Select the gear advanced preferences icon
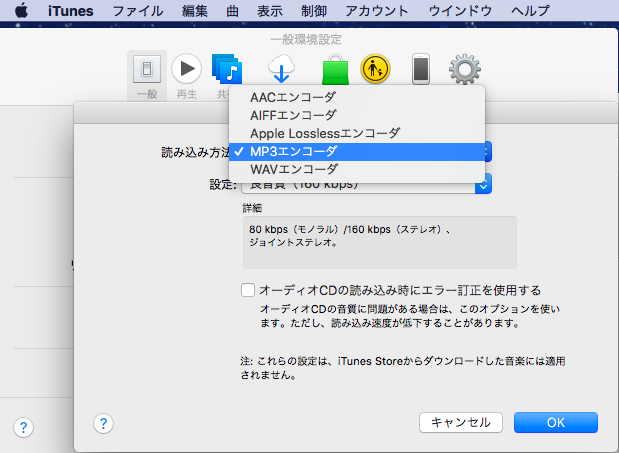 465,69
